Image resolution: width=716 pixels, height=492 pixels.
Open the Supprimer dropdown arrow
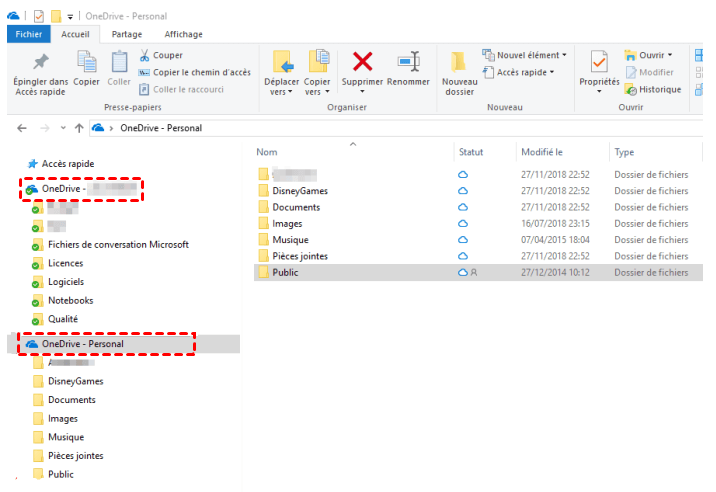click(x=363, y=91)
